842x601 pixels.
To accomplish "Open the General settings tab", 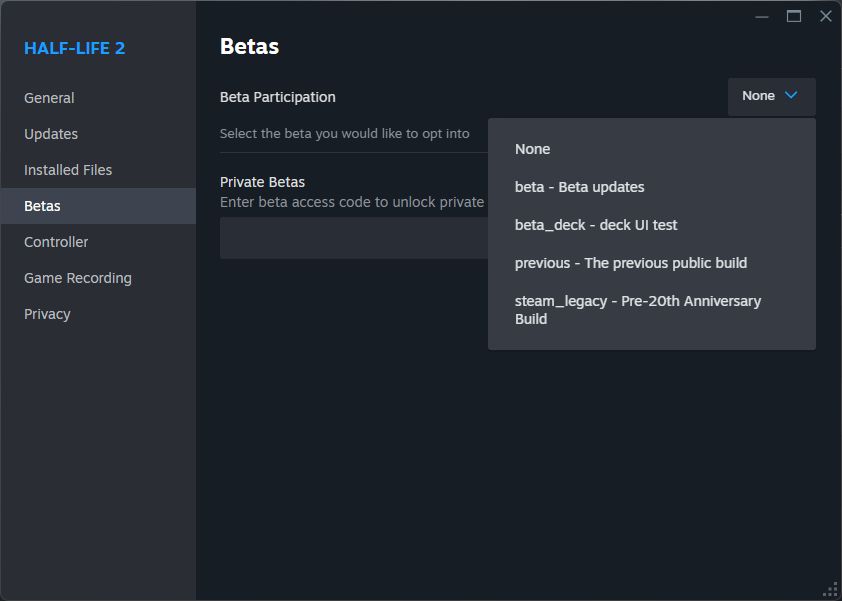I will [49, 98].
